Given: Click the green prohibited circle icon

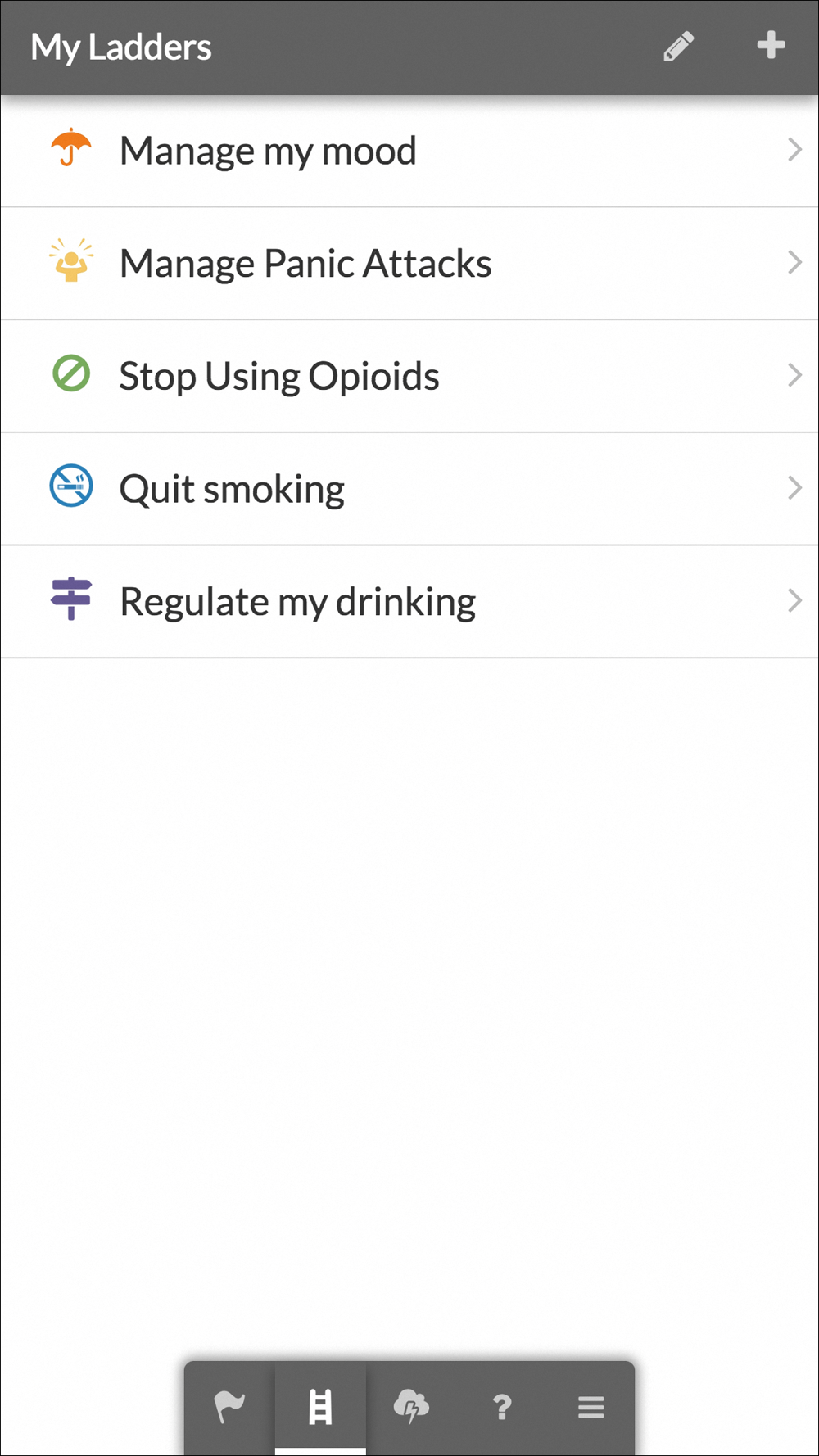Looking at the screenshot, I should pos(71,373).
